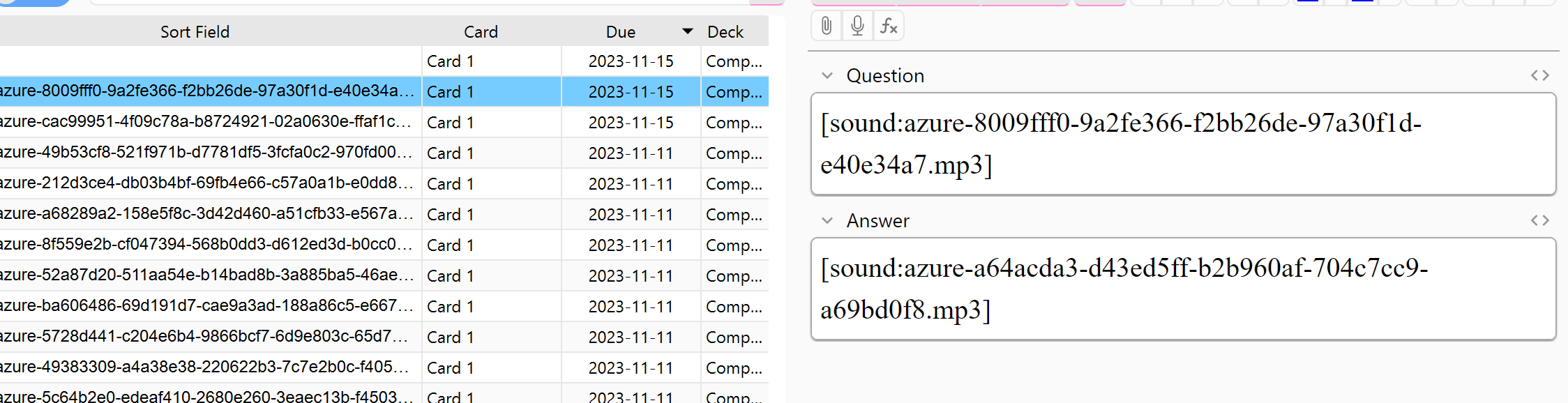Viewport: 1568px width, 403px height.
Task: Open the HTML editor for the Question field
Action: (x=1539, y=75)
